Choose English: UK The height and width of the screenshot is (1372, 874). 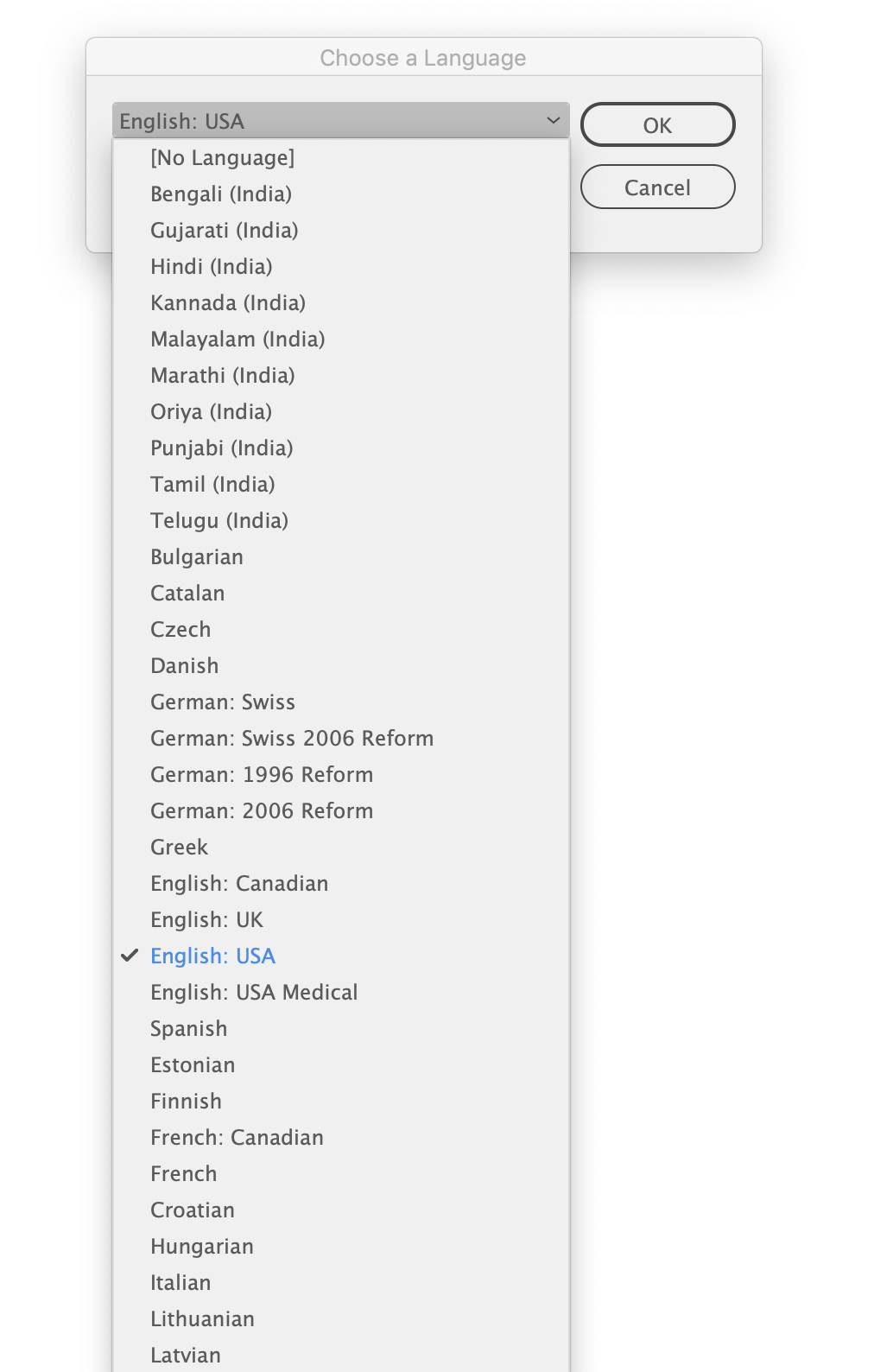coord(206,919)
